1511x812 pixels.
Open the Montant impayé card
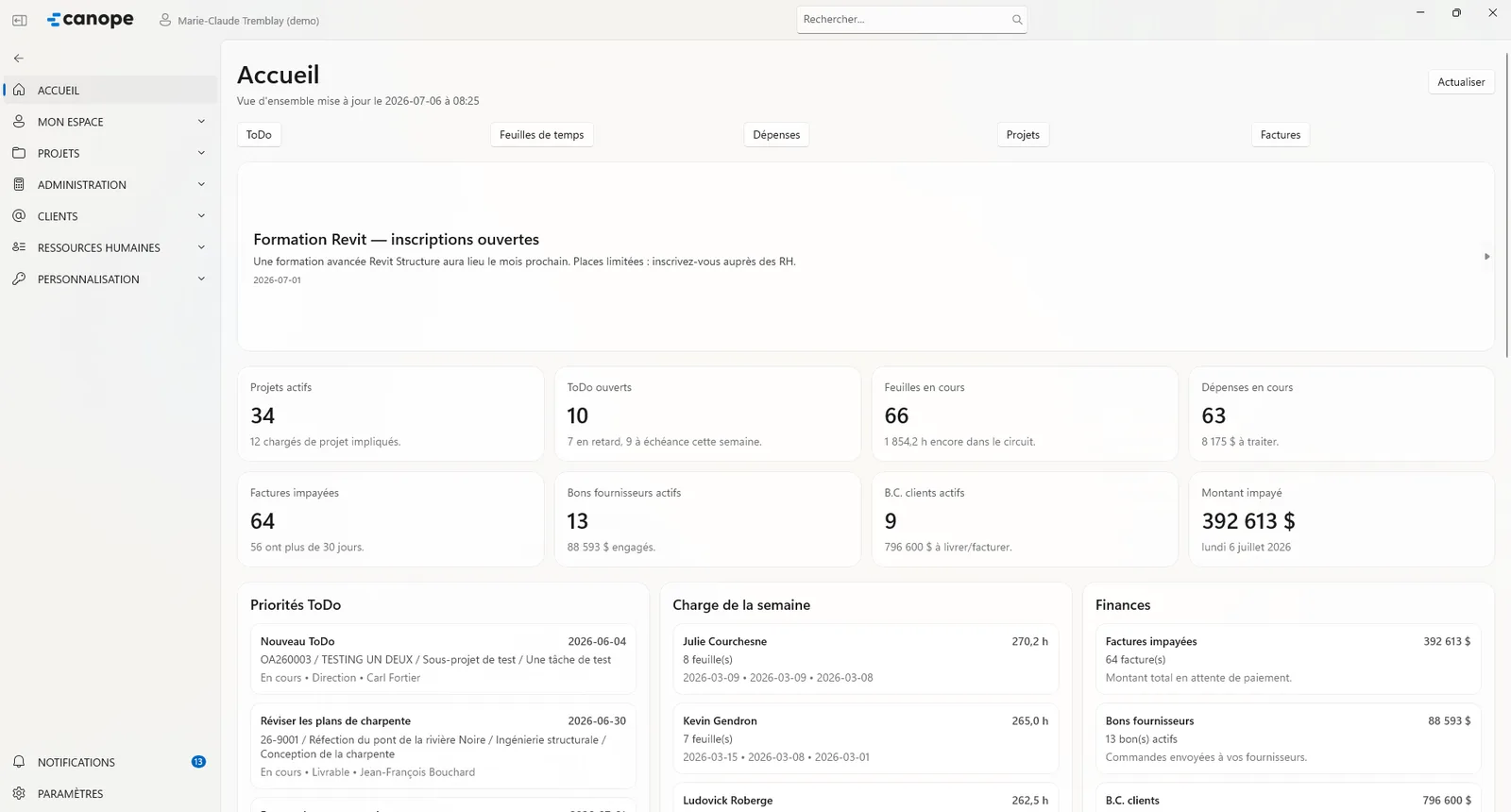(x=1341, y=519)
